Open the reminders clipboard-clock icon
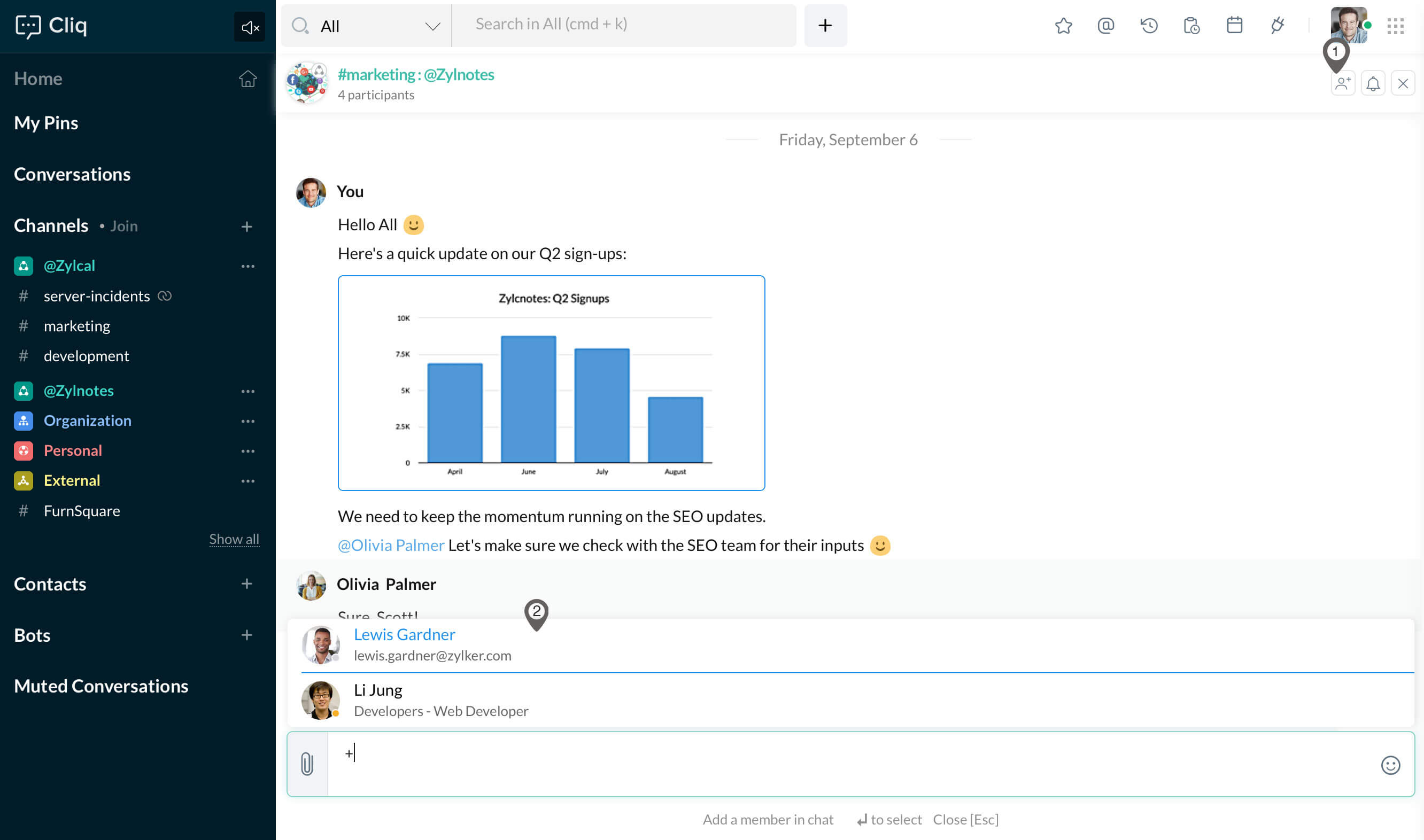 [1191, 26]
